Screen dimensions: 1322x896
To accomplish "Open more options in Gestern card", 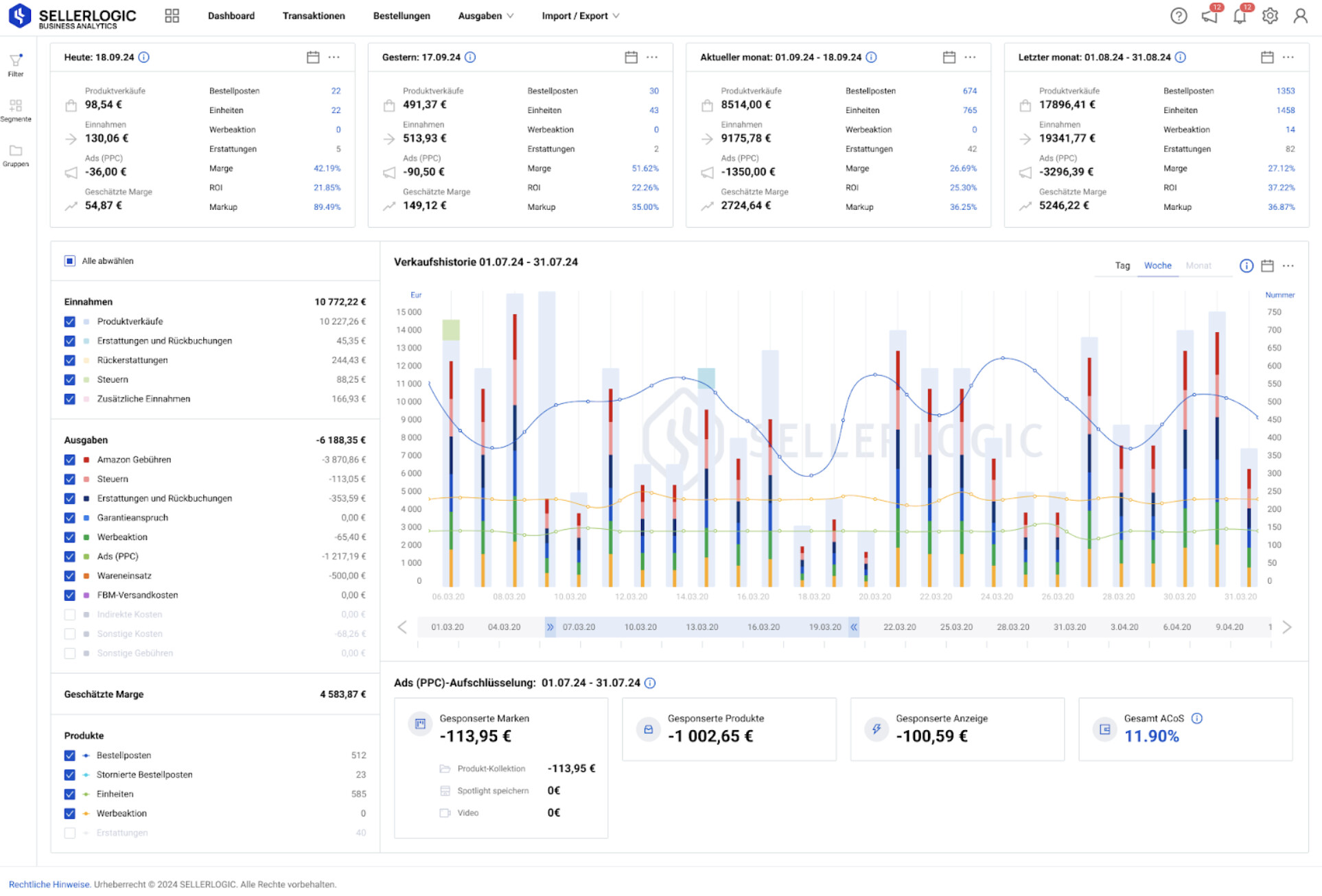I will pos(652,57).
